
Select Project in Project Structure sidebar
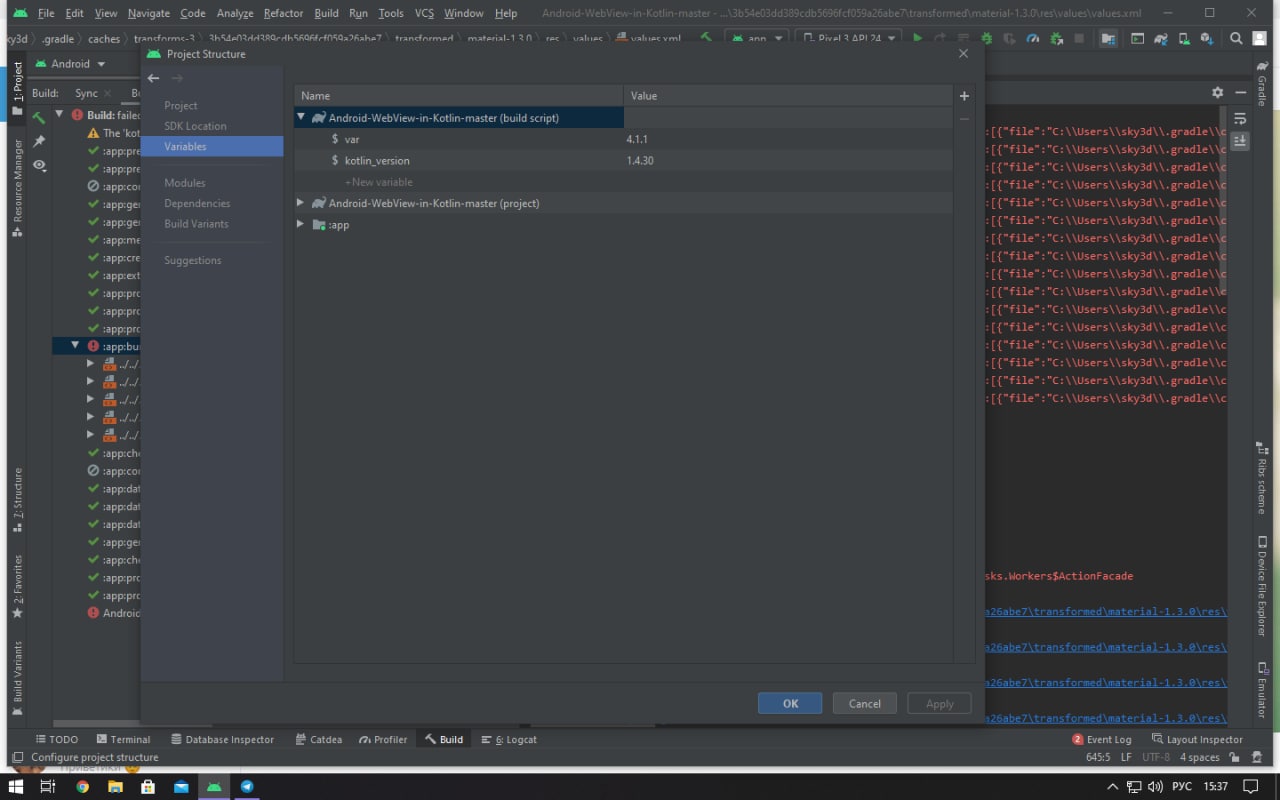coord(181,105)
